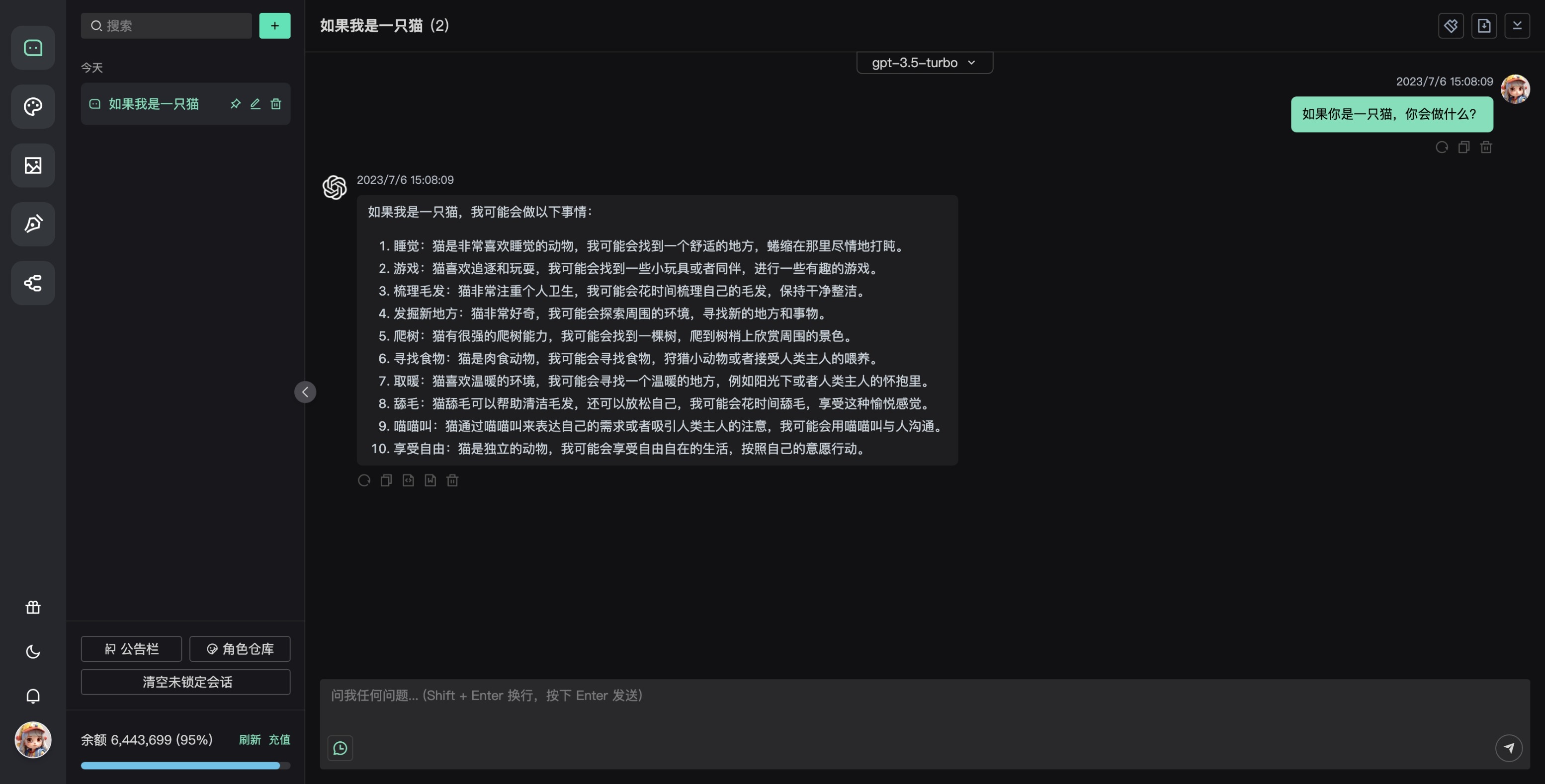Open the gpt-3.5-turbo model dropdown

click(x=924, y=62)
